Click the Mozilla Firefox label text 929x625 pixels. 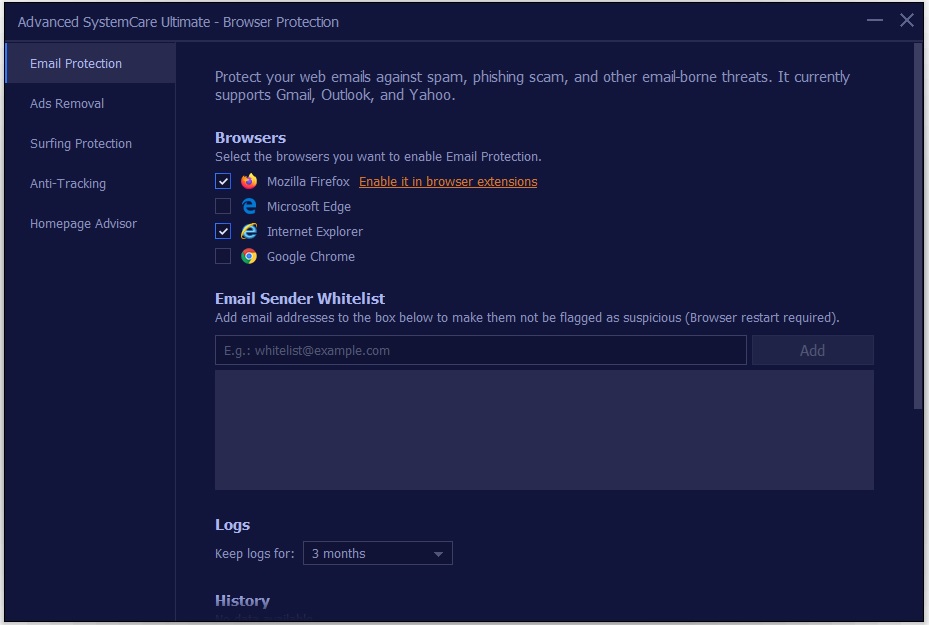coord(308,182)
